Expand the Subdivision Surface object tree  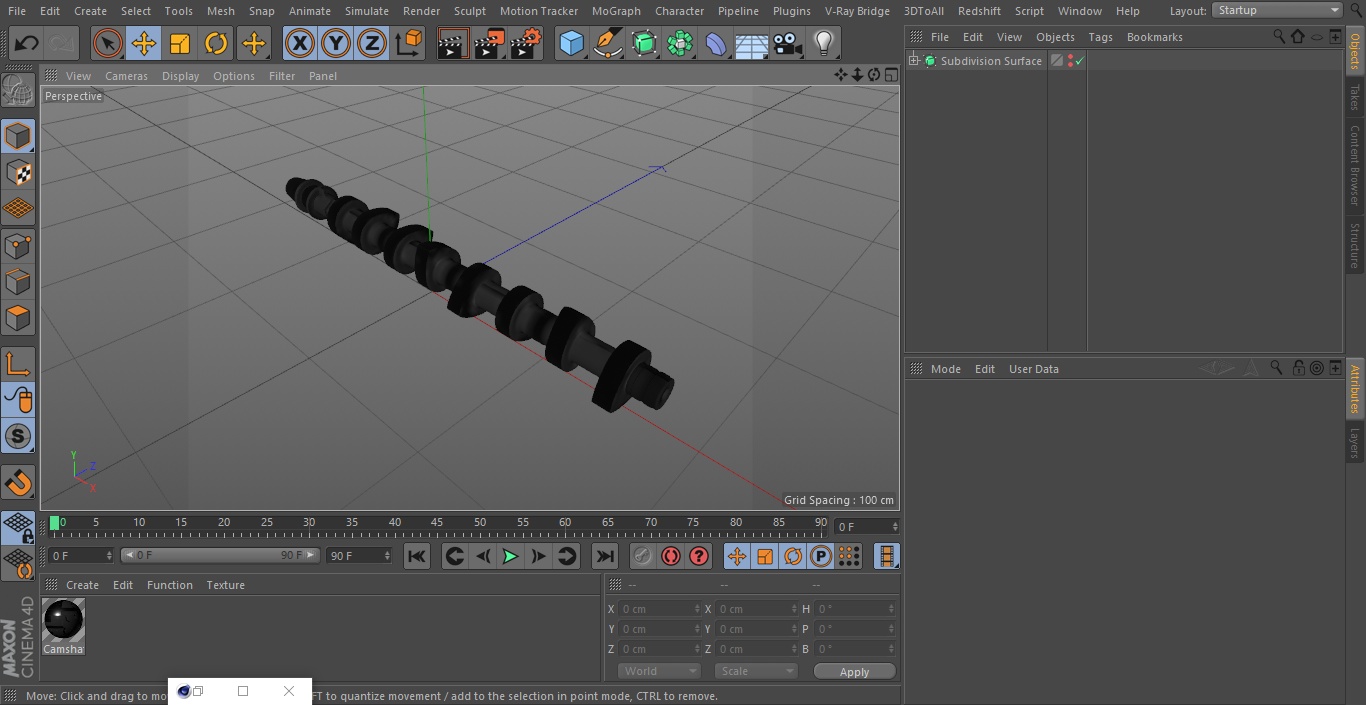[x=914, y=61]
